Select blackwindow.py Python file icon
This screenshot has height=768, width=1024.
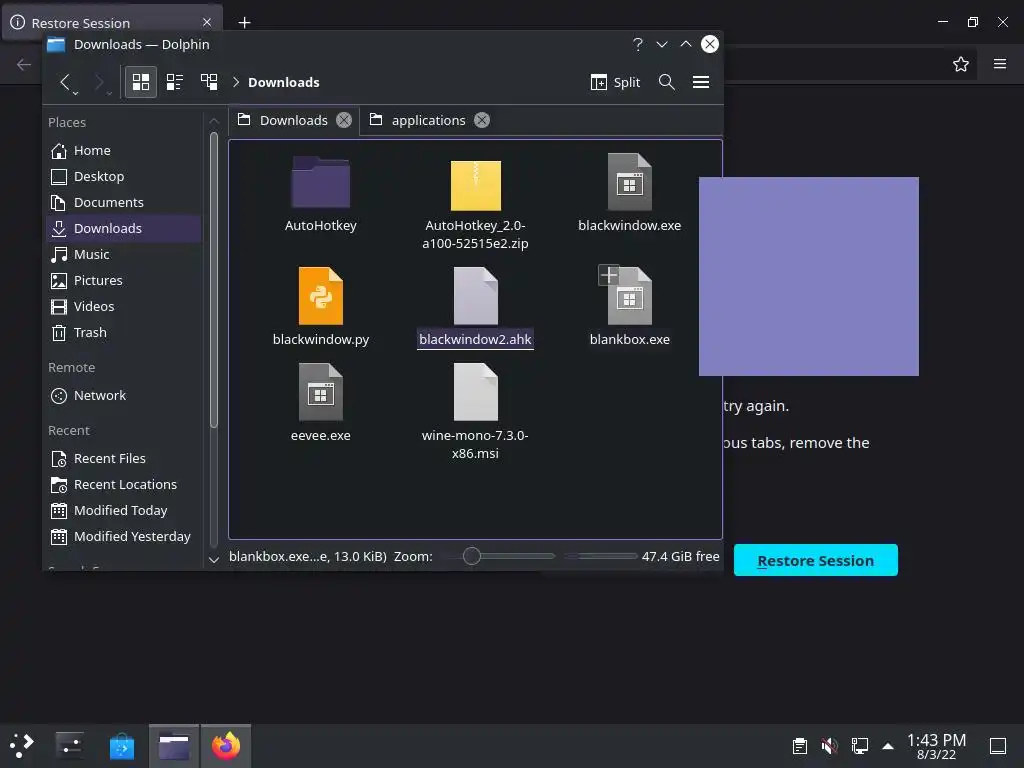point(321,296)
